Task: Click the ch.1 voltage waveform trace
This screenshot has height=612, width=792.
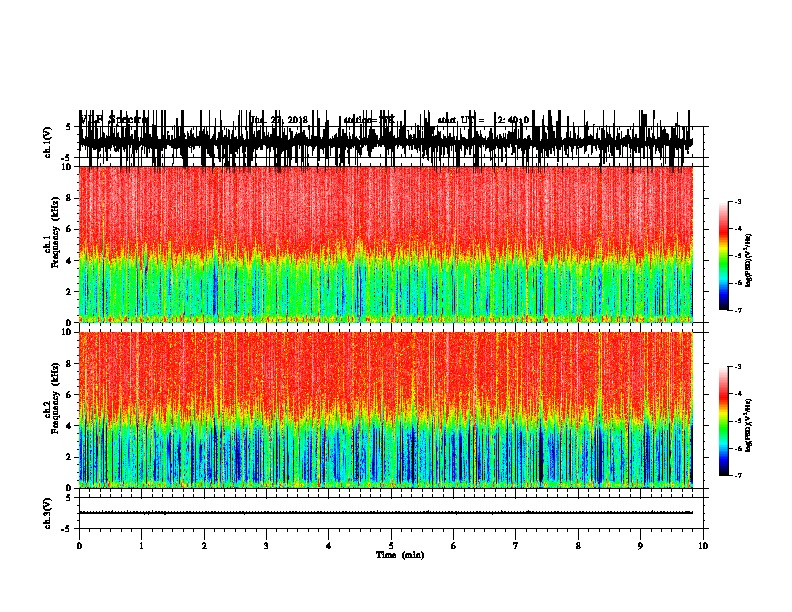Action: coord(386,140)
